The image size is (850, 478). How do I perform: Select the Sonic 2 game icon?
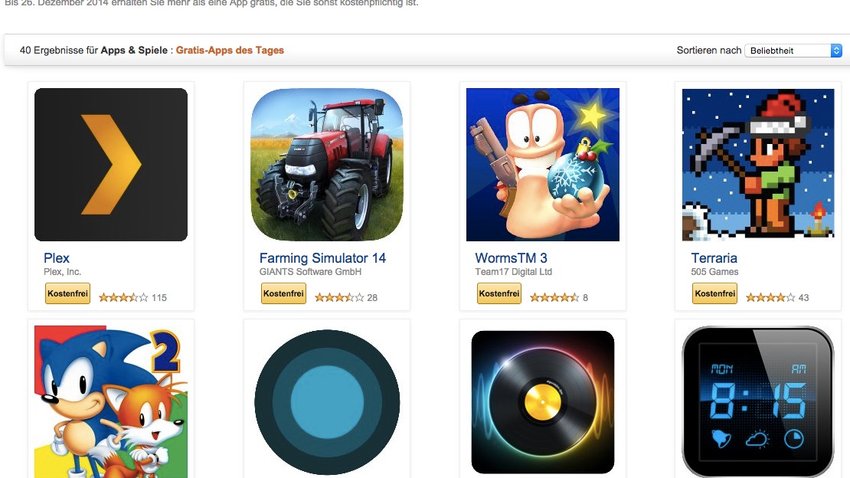pos(111,402)
